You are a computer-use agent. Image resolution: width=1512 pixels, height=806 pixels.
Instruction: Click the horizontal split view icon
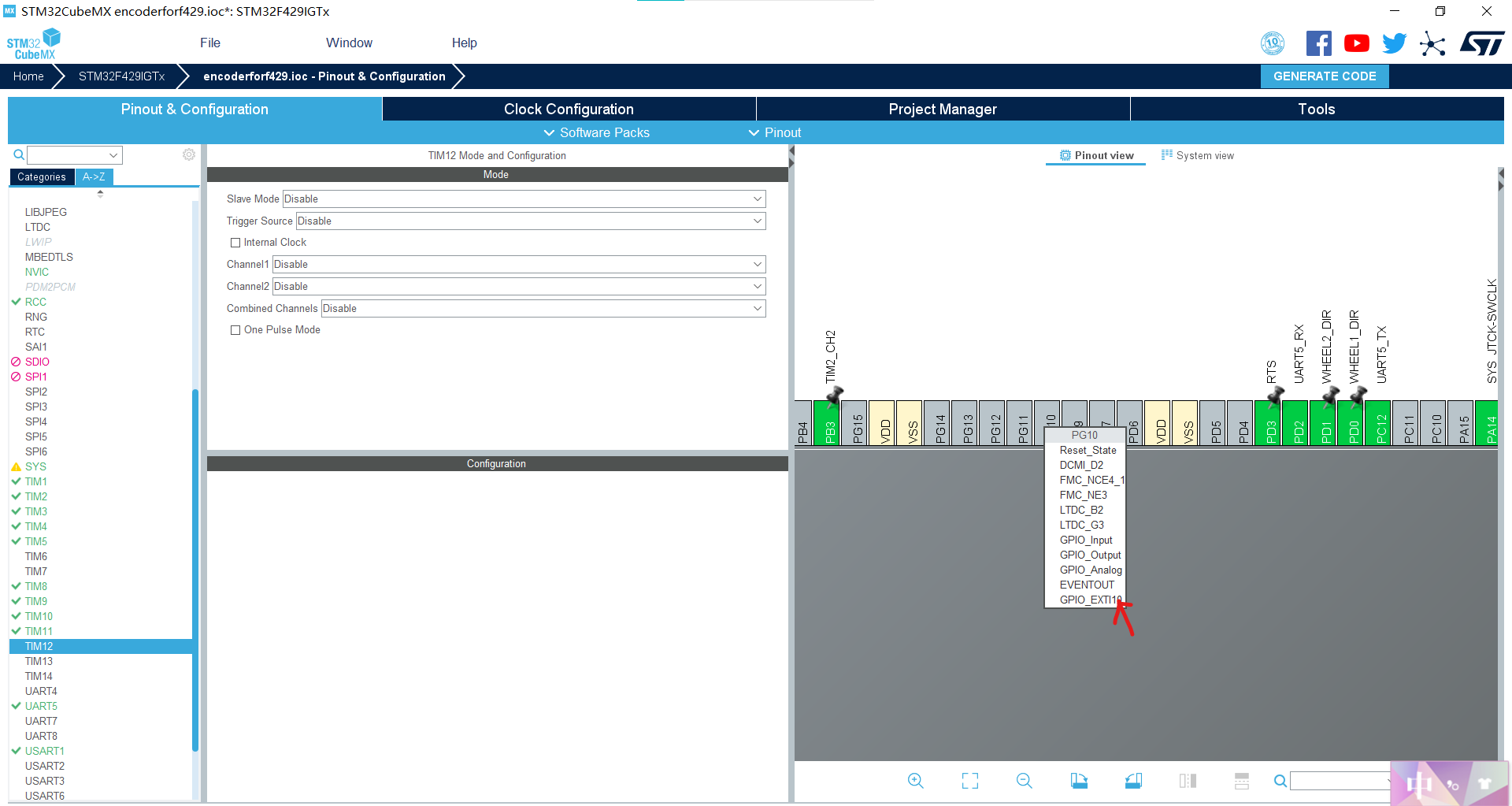[x=1242, y=781]
